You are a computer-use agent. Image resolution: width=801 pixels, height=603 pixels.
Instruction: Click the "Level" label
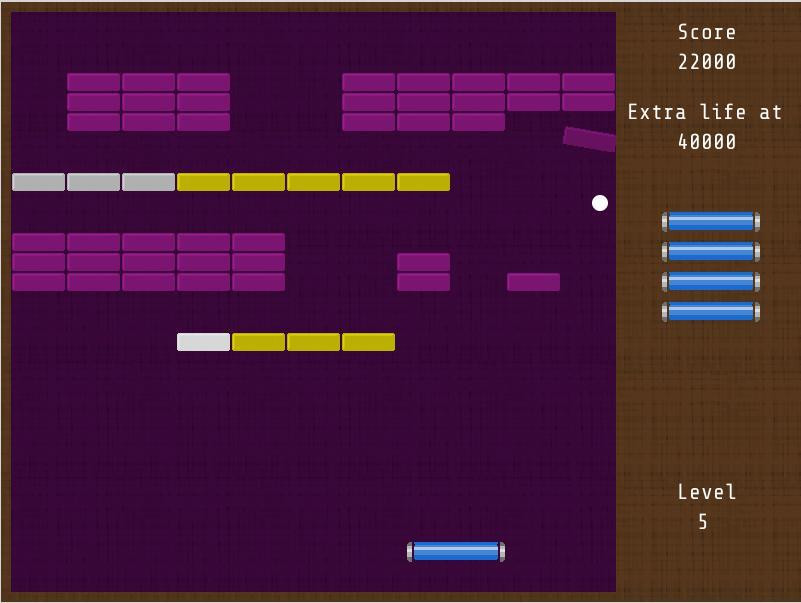click(706, 492)
